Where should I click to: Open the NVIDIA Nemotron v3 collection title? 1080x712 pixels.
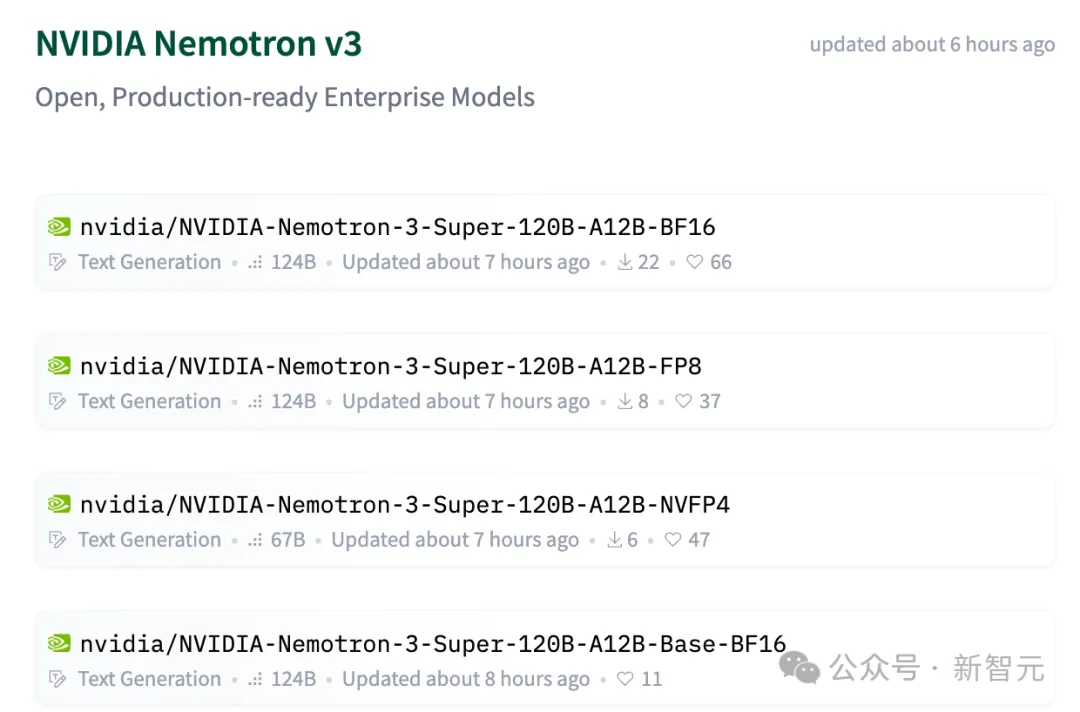[x=199, y=44]
